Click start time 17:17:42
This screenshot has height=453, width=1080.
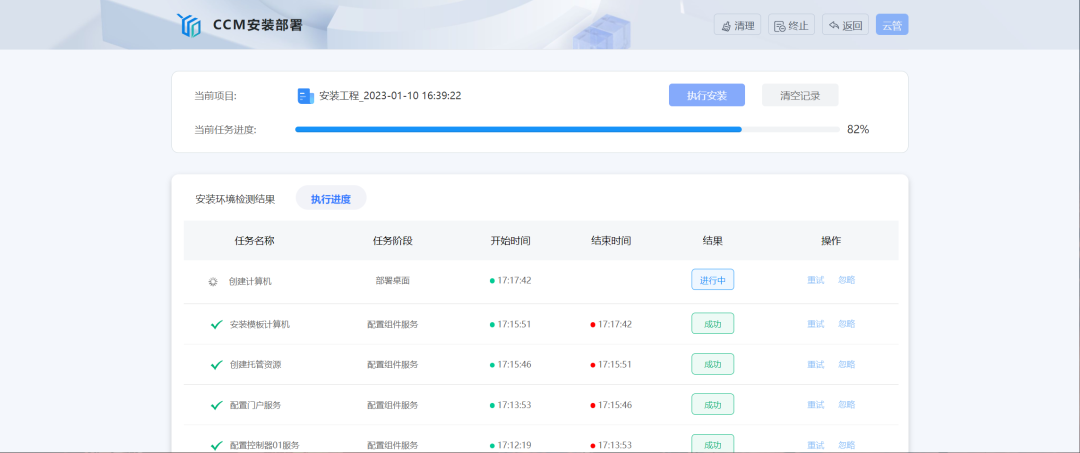[514, 281]
